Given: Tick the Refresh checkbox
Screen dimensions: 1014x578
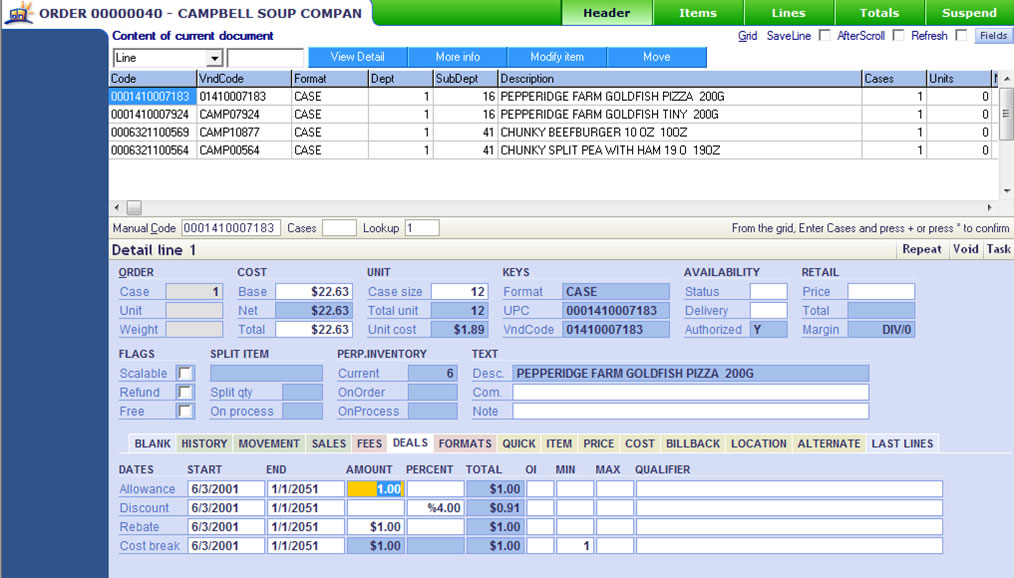Looking at the screenshot, I should pyautogui.click(x=962, y=36).
